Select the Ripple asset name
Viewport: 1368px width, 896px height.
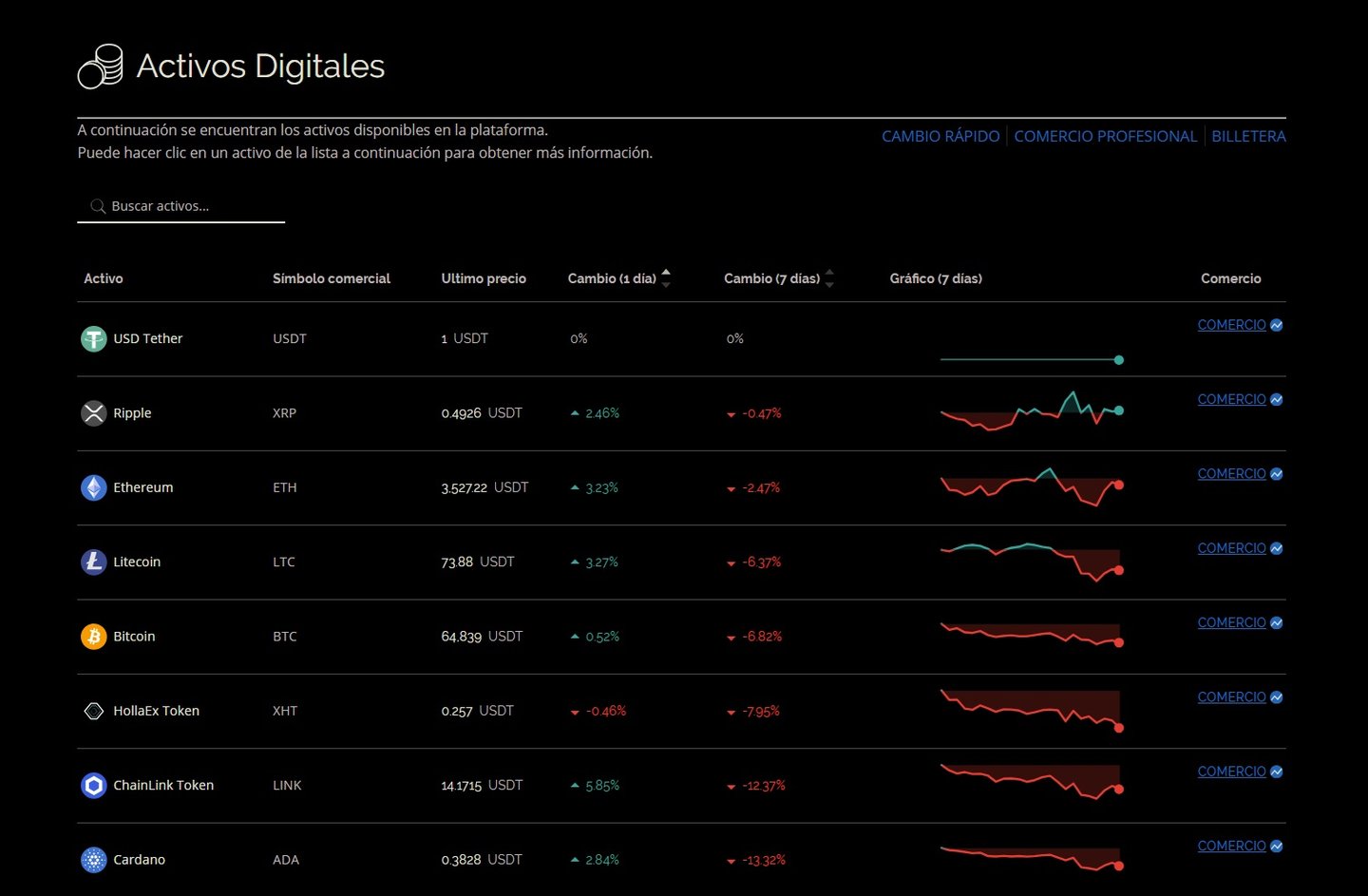[x=132, y=413]
